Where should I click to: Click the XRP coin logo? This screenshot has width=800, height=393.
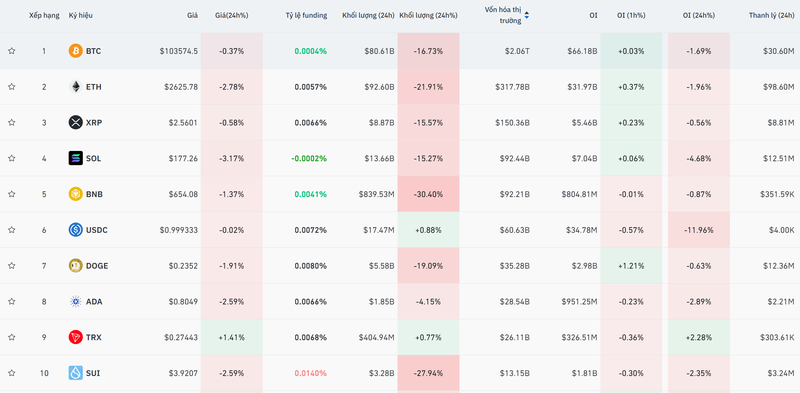coord(76,122)
